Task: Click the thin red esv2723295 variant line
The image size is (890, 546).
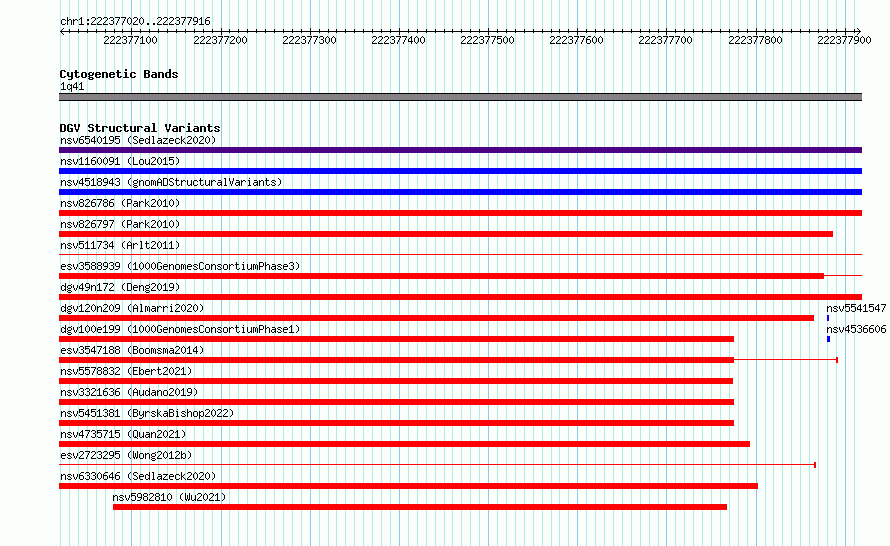Action: click(438, 465)
